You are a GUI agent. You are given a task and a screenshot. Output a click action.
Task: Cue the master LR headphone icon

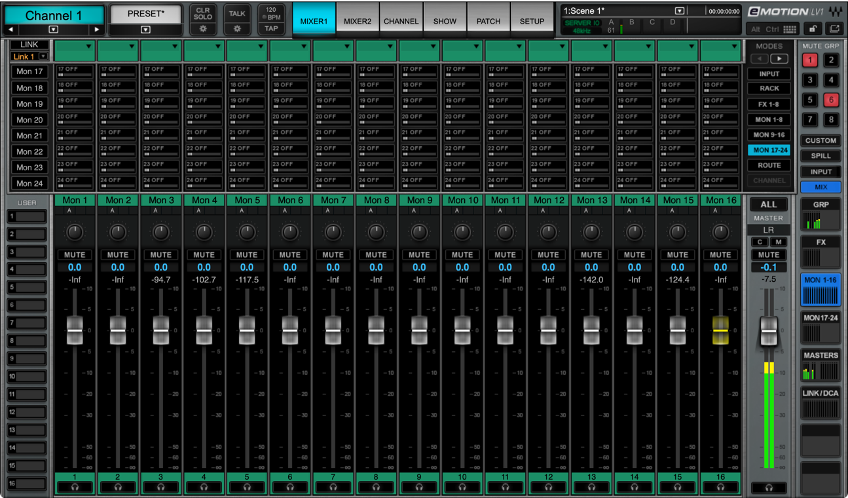(x=768, y=488)
